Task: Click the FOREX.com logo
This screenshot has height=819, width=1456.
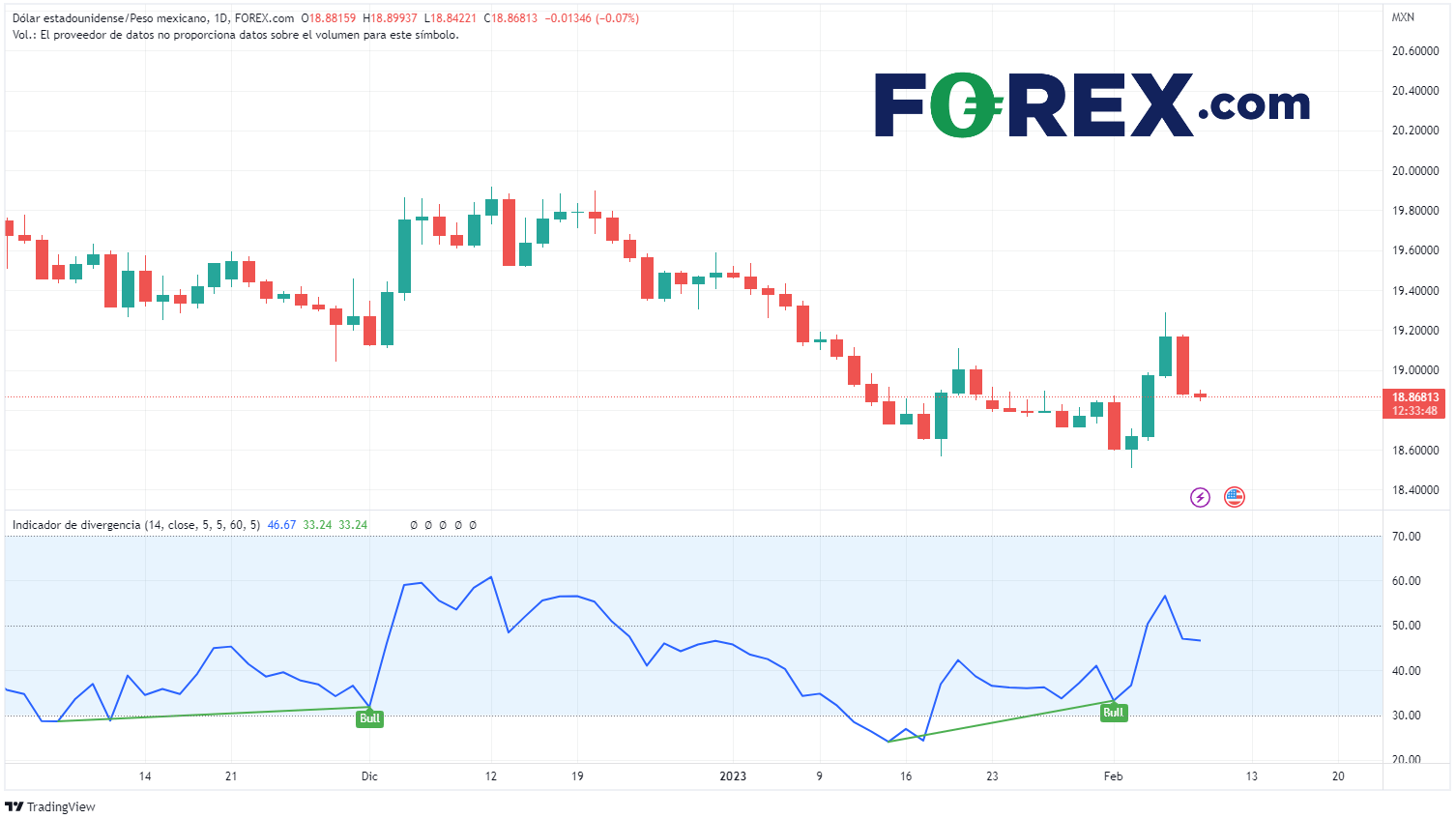Action: pos(1092,105)
